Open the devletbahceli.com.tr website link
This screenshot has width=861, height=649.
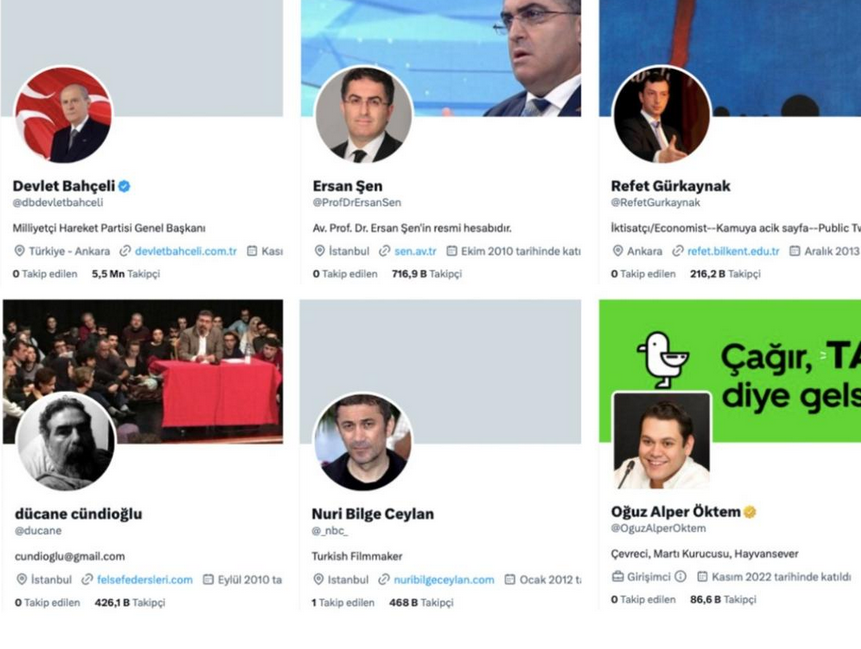point(185,251)
